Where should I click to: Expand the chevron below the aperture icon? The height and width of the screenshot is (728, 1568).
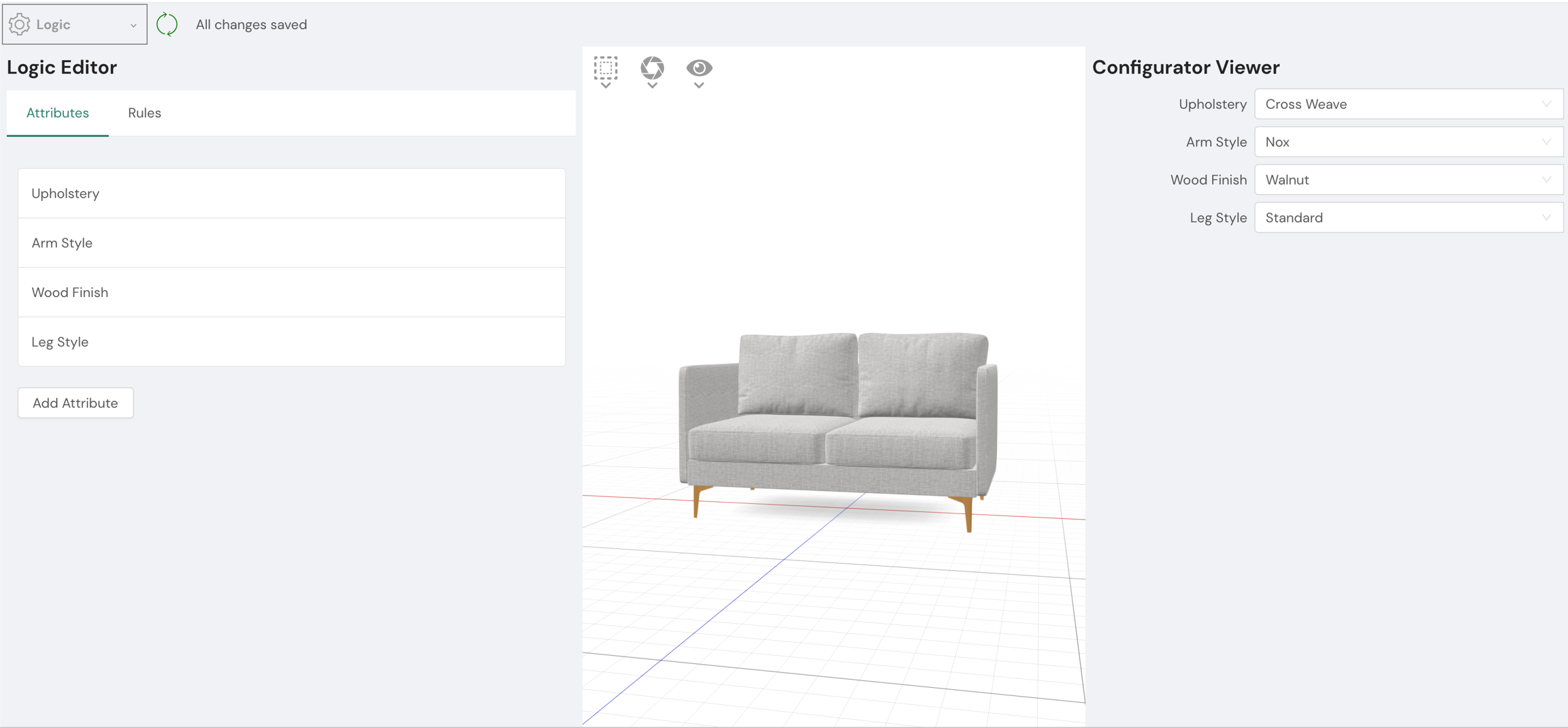pos(652,86)
